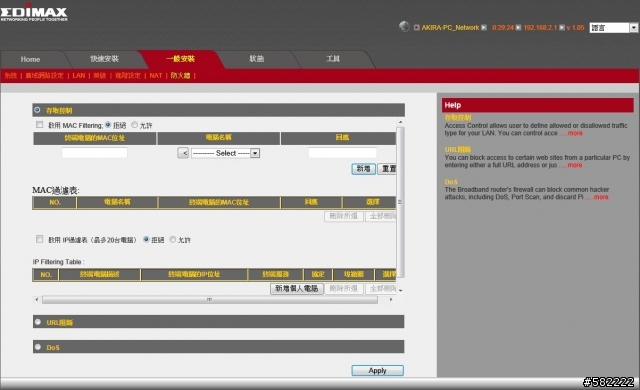The image size is (640, 390).
Task: Choose 拒絕 for MAC Filtering
Action: (x=108, y=125)
